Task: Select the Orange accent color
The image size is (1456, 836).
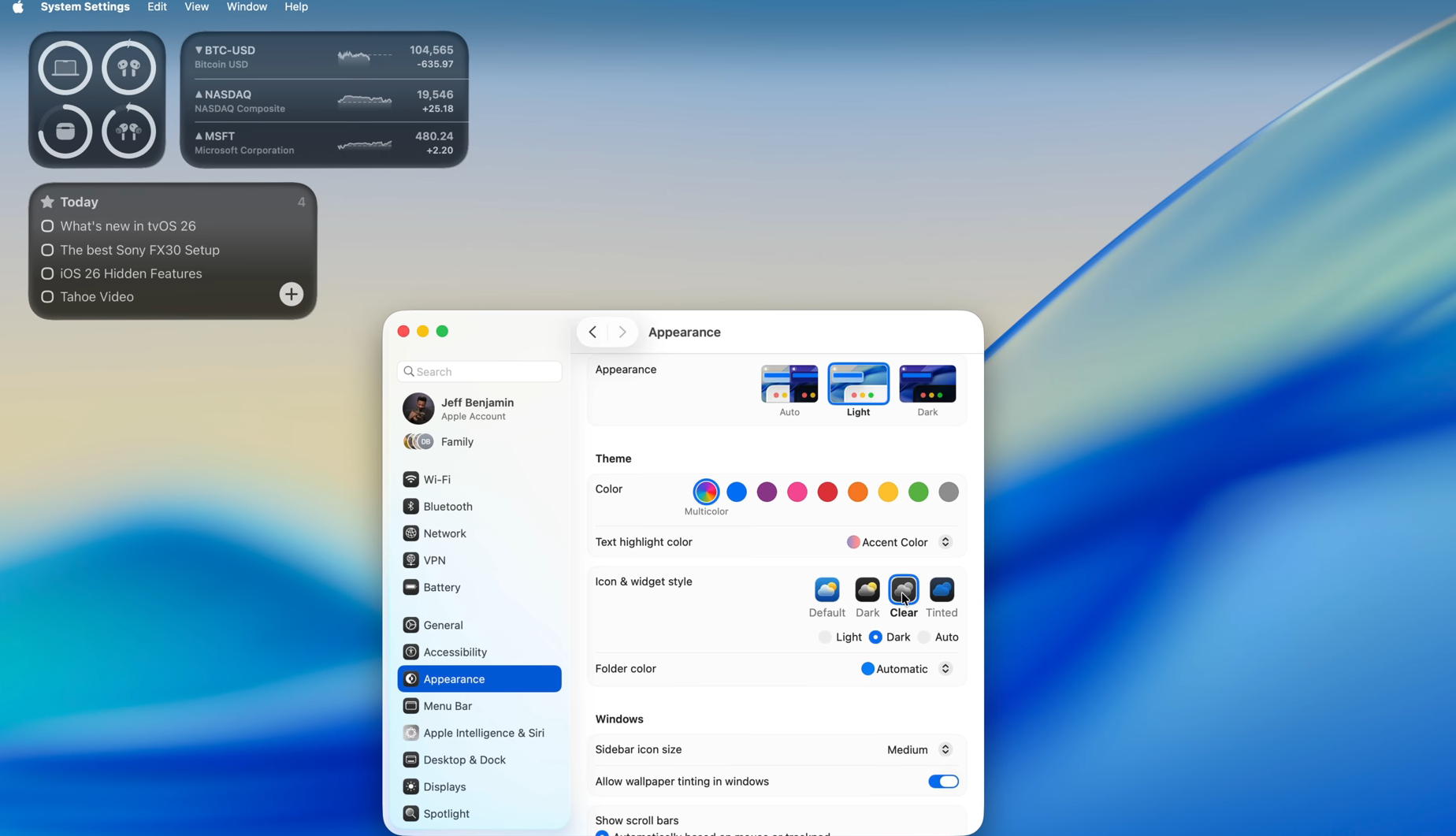Action: pyautogui.click(x=858, y=492)
